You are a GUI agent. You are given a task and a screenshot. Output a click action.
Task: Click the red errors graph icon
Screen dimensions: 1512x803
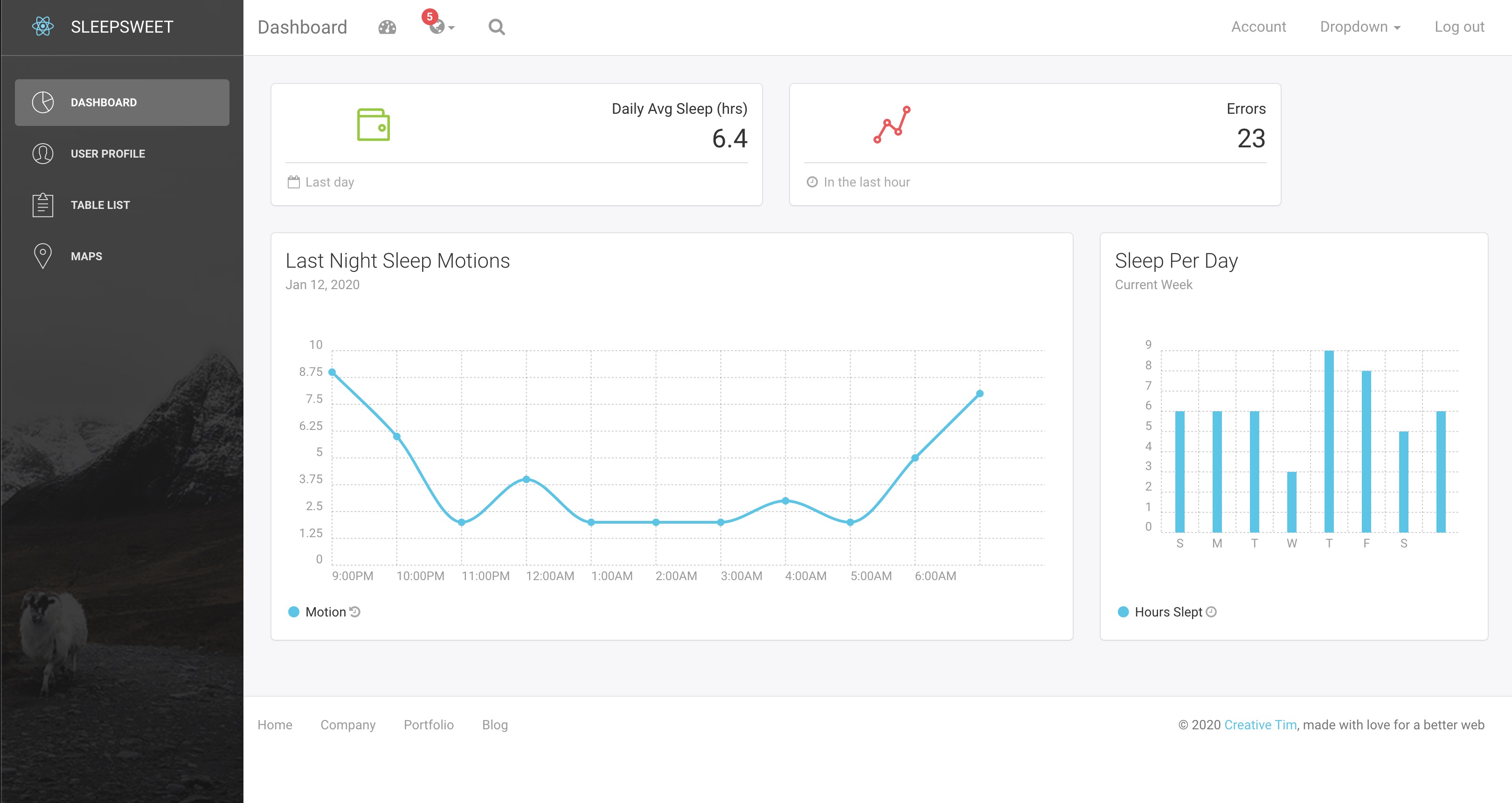[x=892, y=125]
